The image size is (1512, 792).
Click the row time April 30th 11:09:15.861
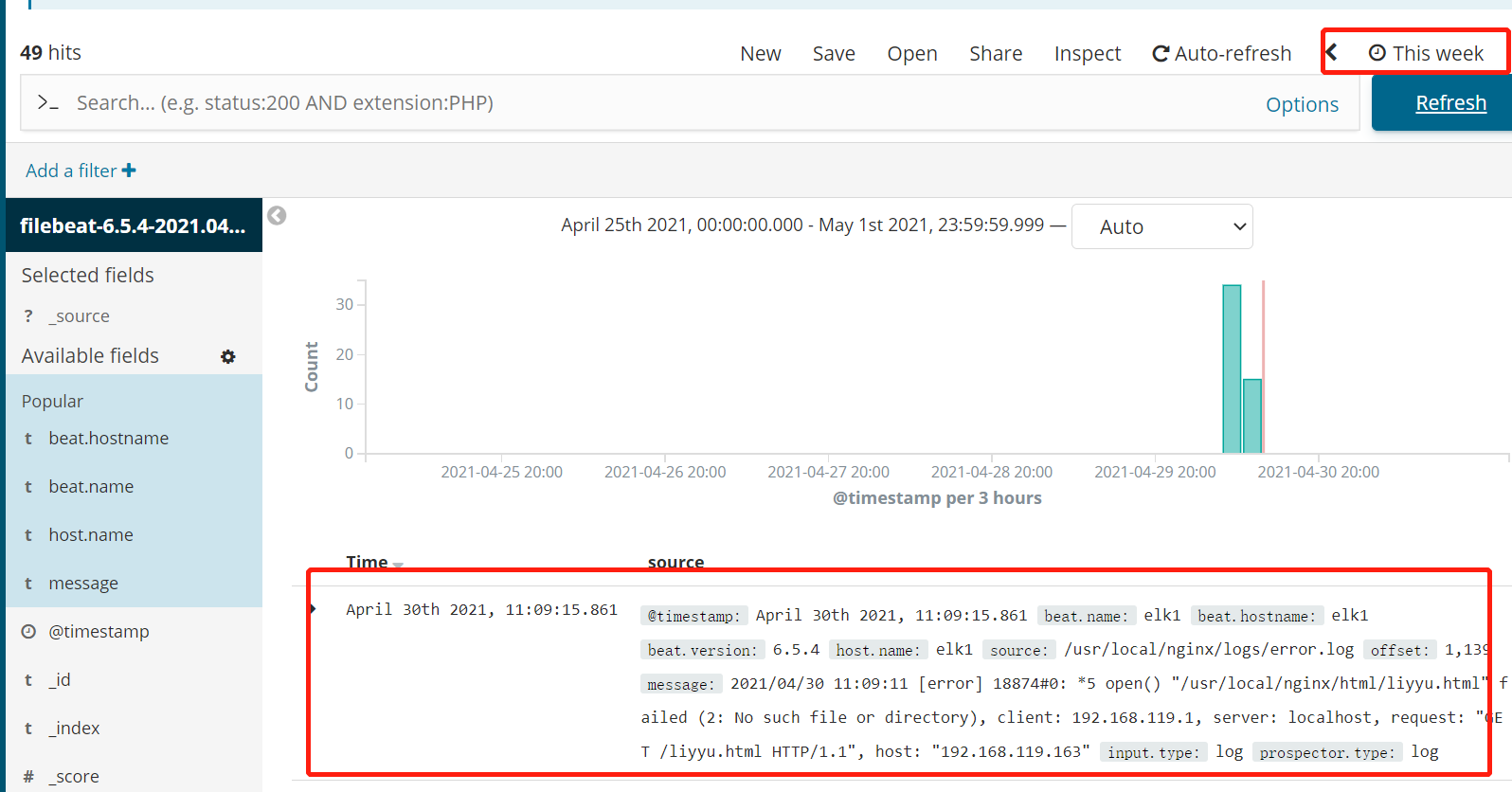click(481, 609)
